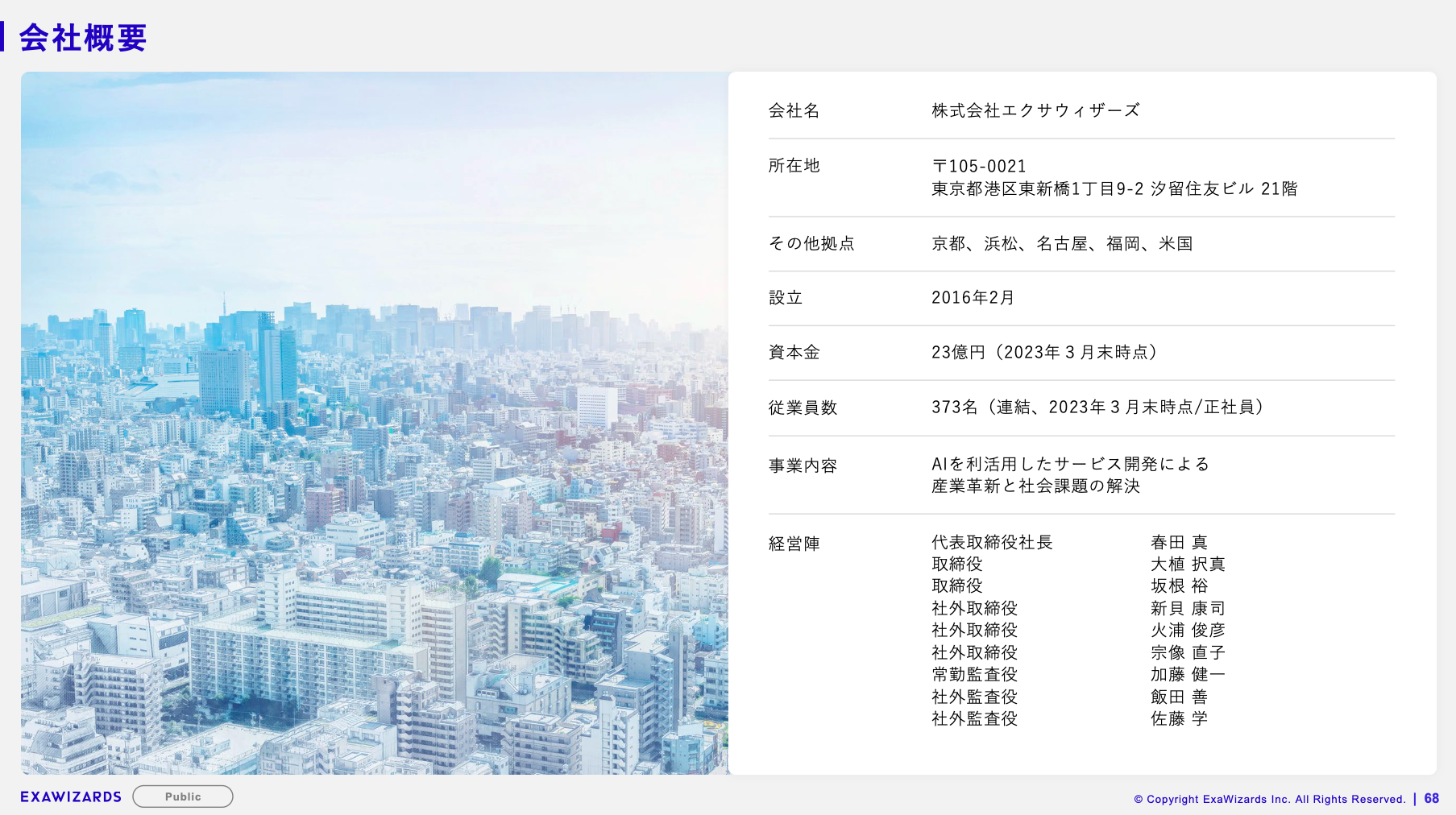Select the その他拠点 label
The image size is (1456, 815).
(811, 243)
